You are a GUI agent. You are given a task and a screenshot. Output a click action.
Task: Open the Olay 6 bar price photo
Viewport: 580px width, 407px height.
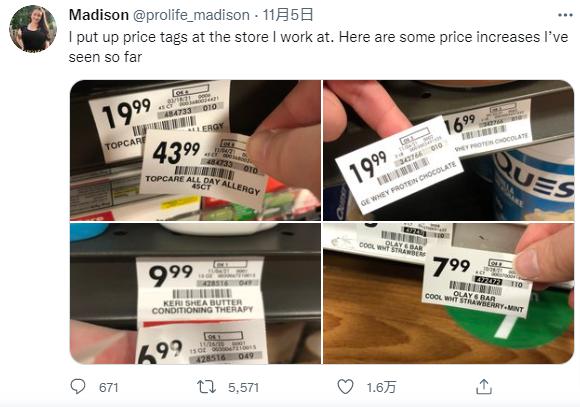[x=449, y=293]
